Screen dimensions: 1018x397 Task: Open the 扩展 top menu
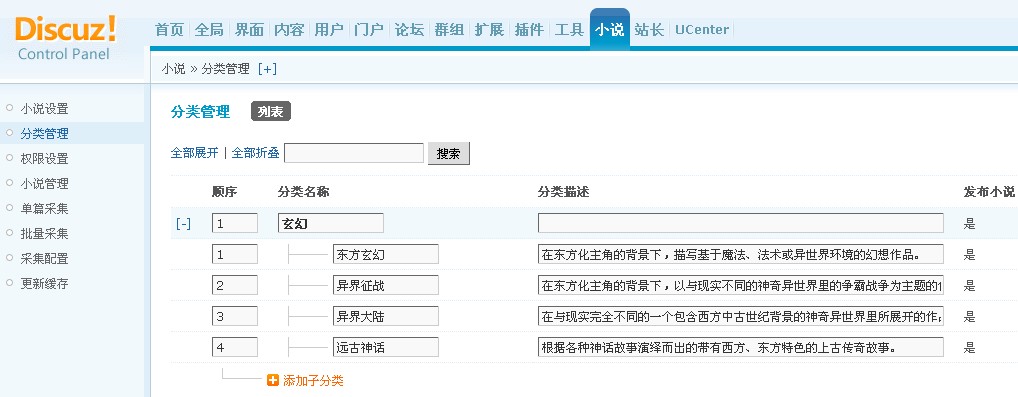489,29
